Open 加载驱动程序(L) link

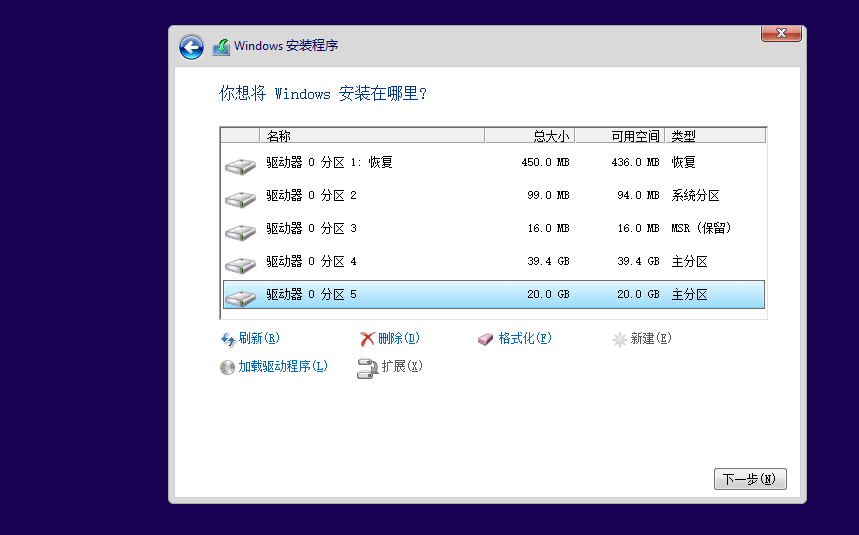[x=283, y=366]
